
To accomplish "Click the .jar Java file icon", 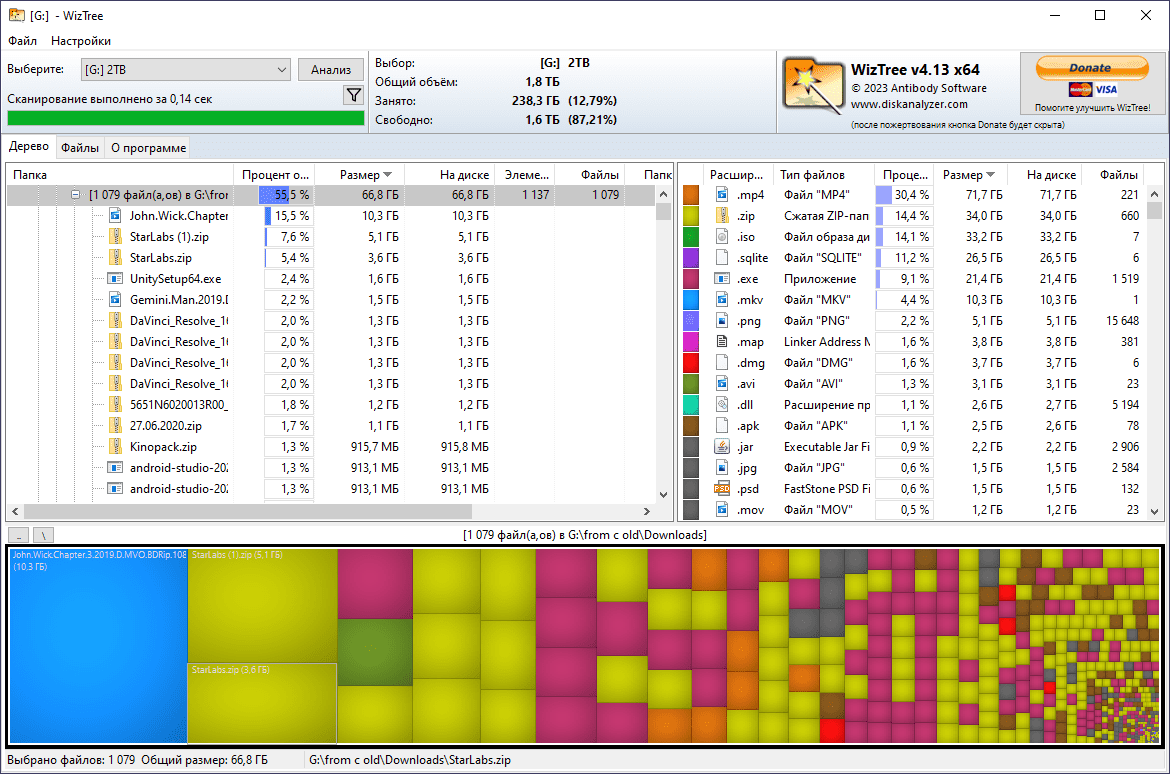I will tap(722, 446).
